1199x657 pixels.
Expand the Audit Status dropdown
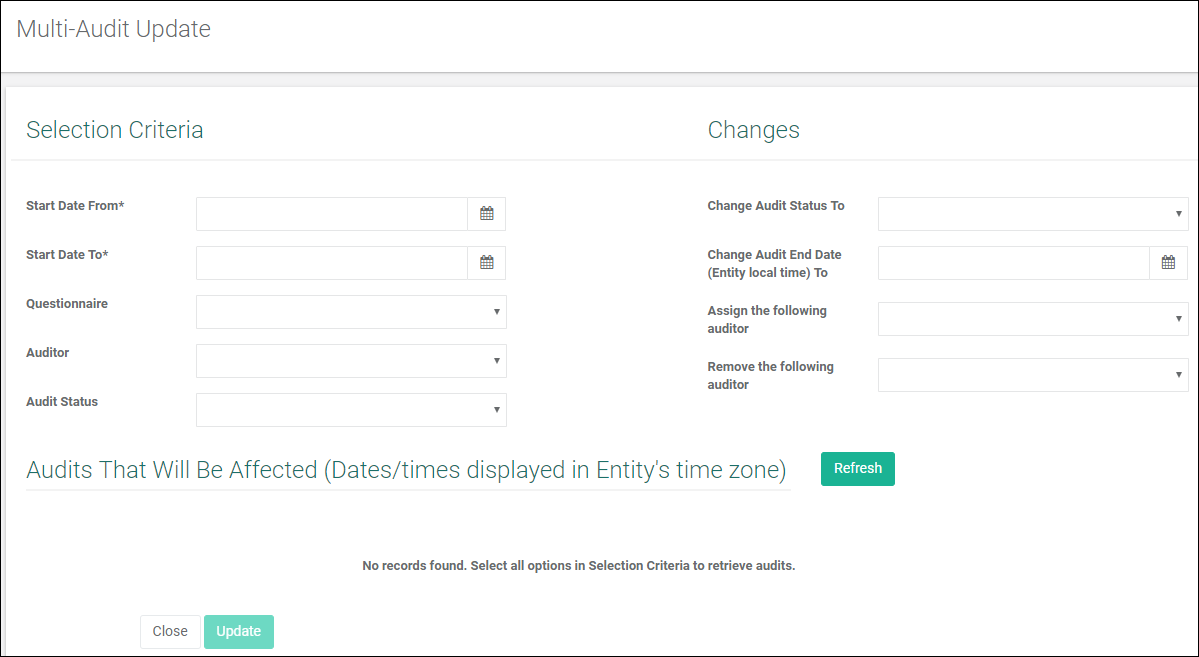click(497, 410)
